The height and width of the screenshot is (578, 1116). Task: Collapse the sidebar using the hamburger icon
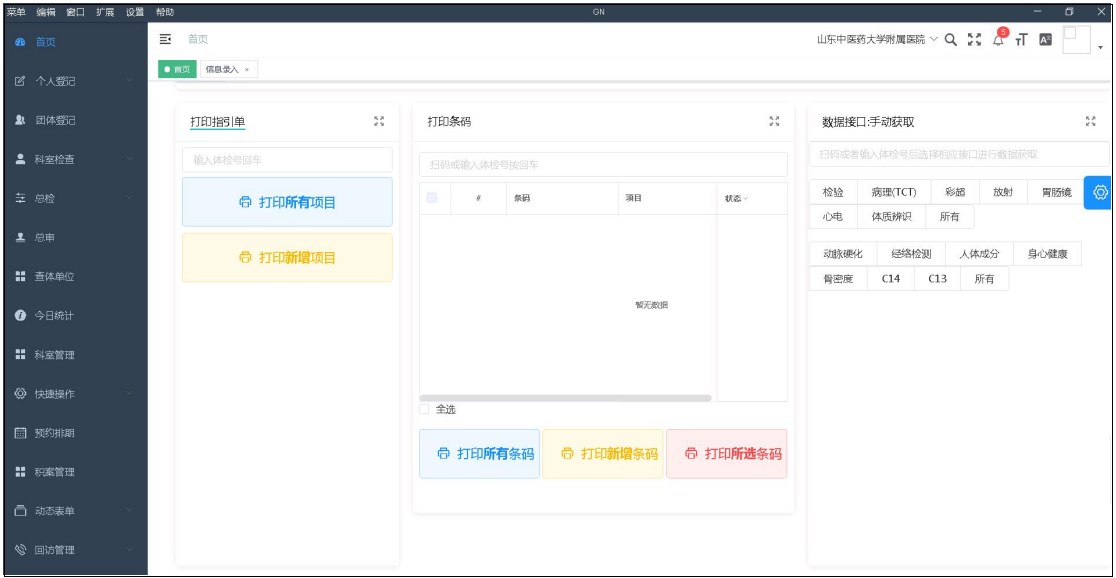tap(166, 39)
